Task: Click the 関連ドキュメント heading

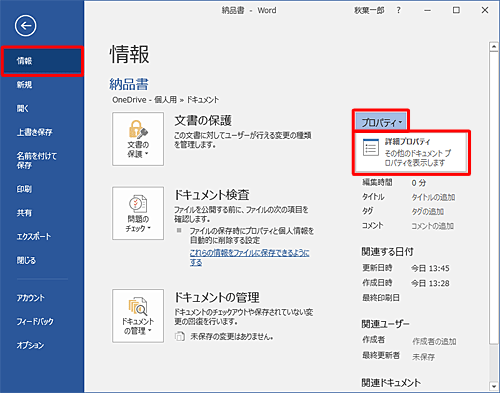Action: click(x=391, y=383)
